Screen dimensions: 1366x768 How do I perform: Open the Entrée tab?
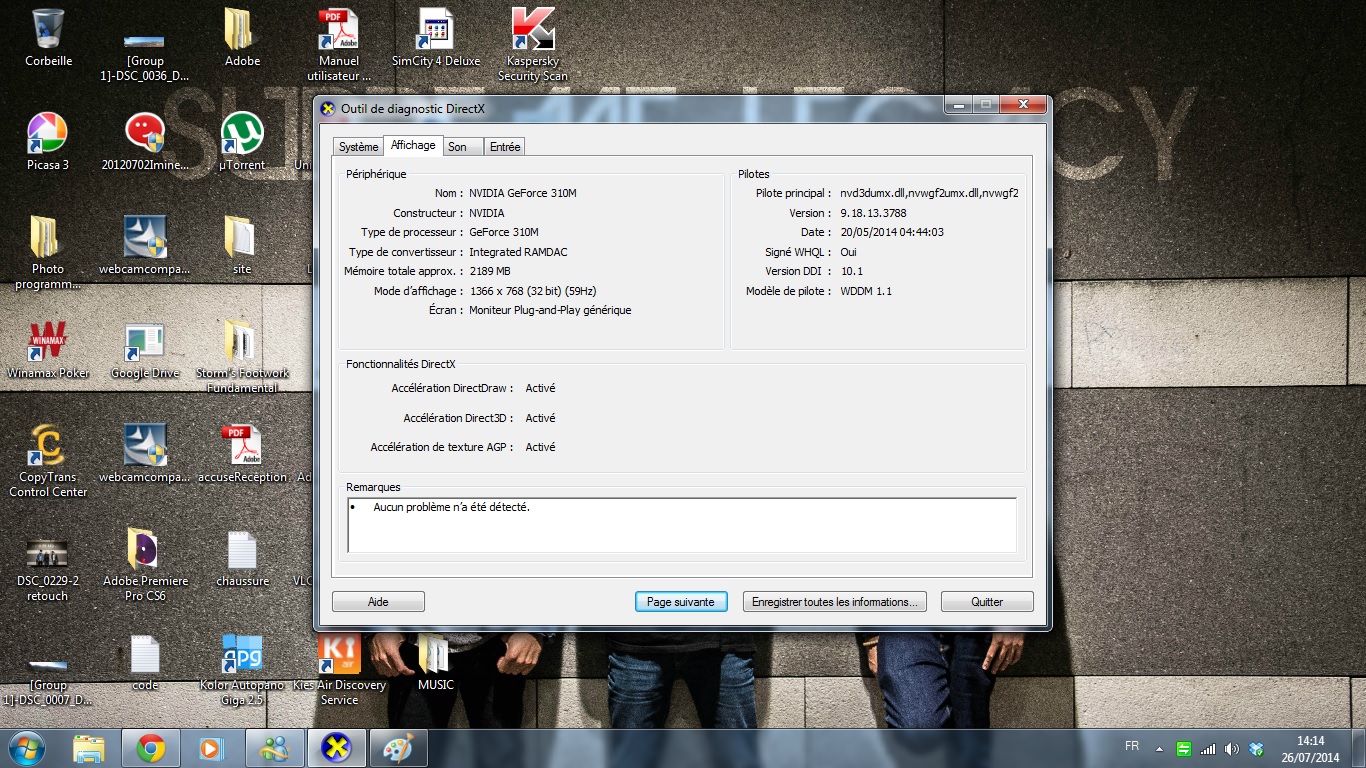click(x=505, y=147)
